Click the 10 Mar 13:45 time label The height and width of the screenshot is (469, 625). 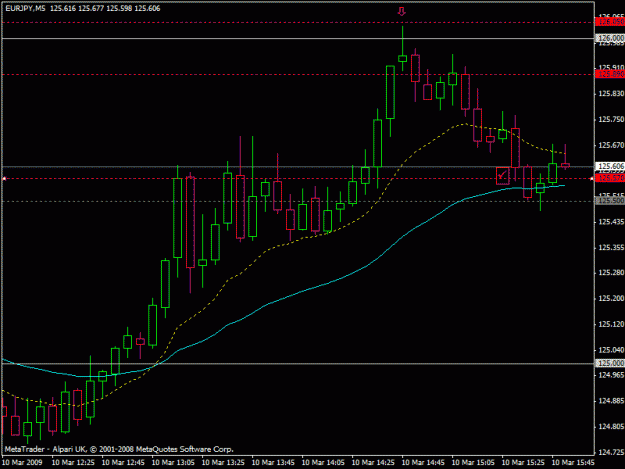pos(273,463)
